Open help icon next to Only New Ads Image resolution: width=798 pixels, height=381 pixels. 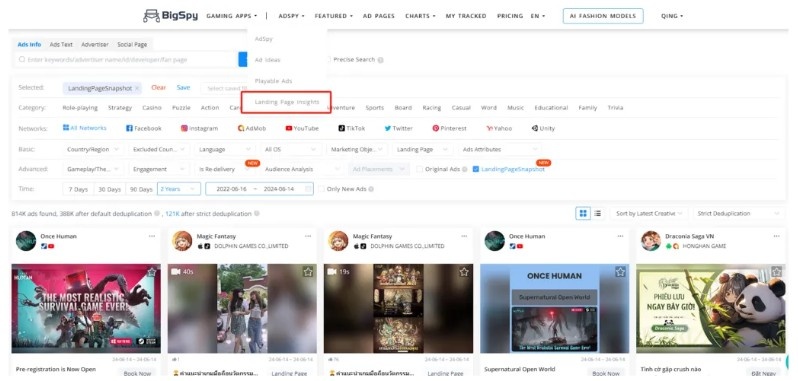pyautogui.click(x=371, y=189)
